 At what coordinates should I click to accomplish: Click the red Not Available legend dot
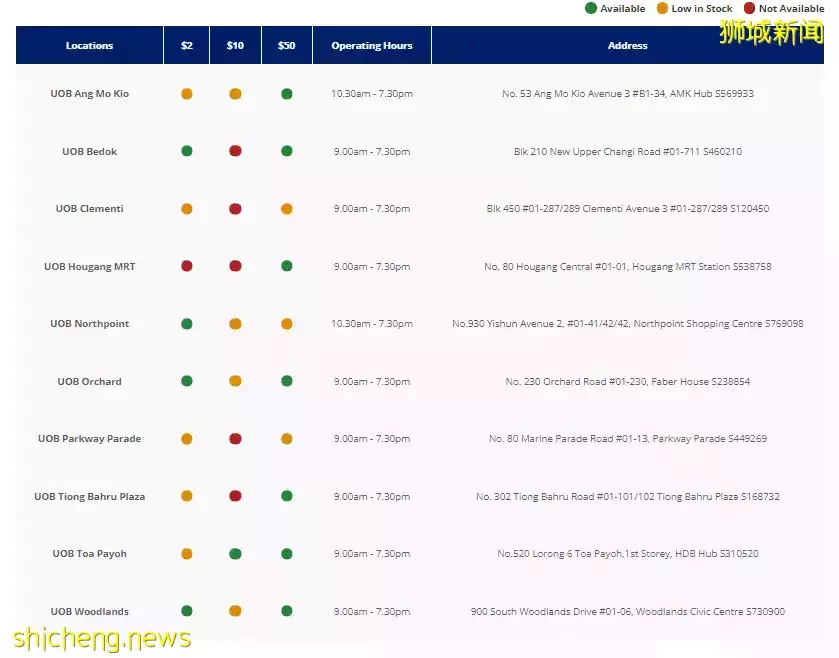tap(750, 8)
